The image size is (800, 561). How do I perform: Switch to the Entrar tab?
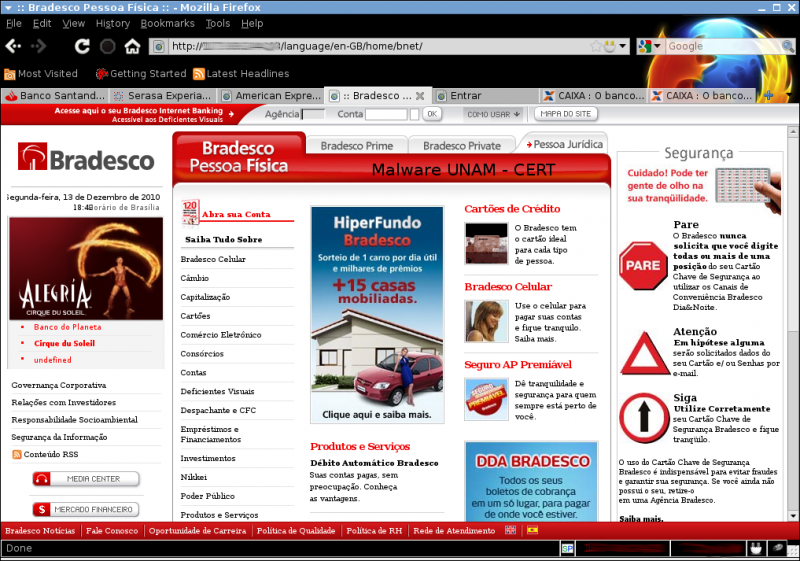(x=486, y=96)
